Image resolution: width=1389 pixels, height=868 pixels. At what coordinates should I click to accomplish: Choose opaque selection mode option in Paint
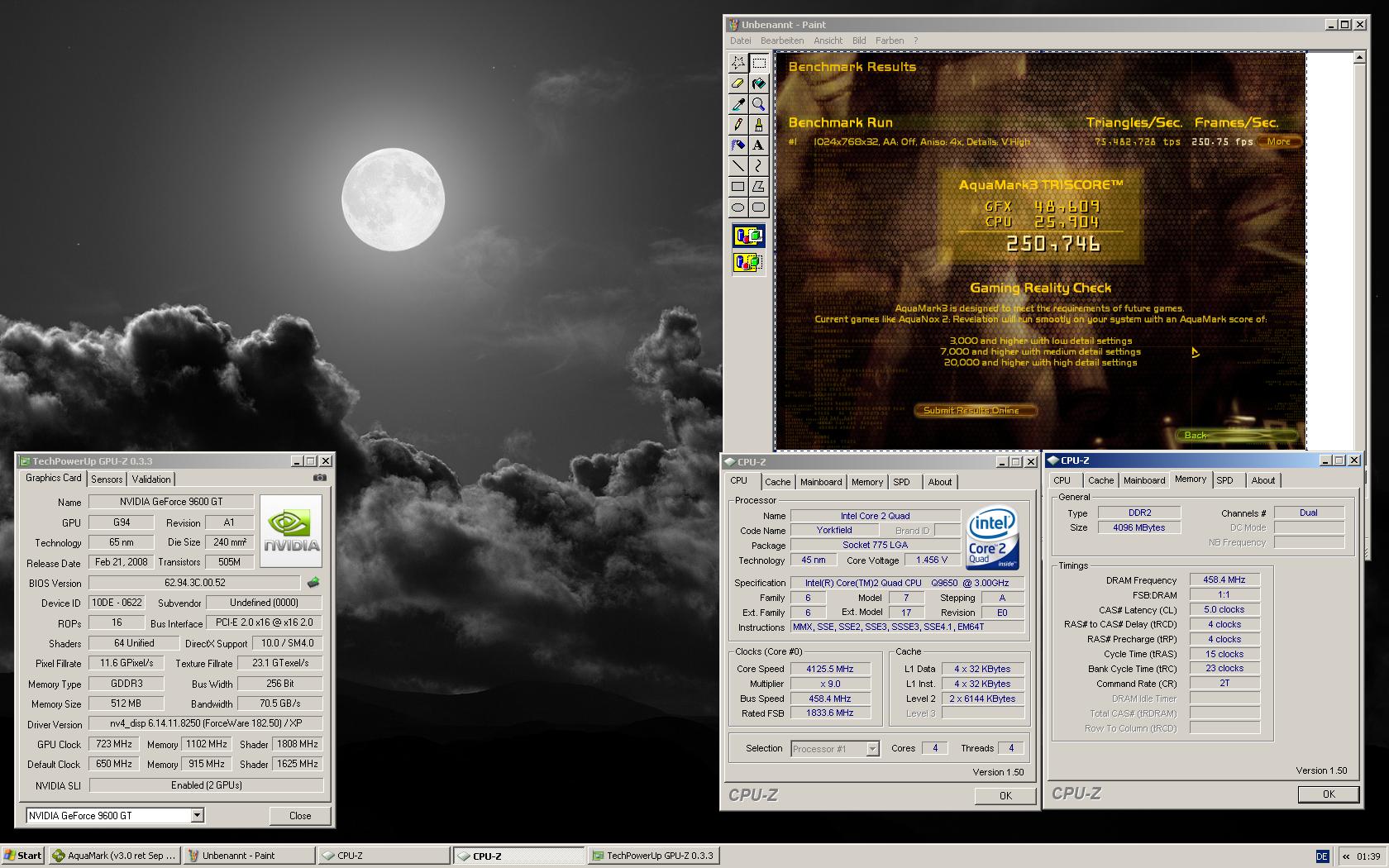point(748,236)
